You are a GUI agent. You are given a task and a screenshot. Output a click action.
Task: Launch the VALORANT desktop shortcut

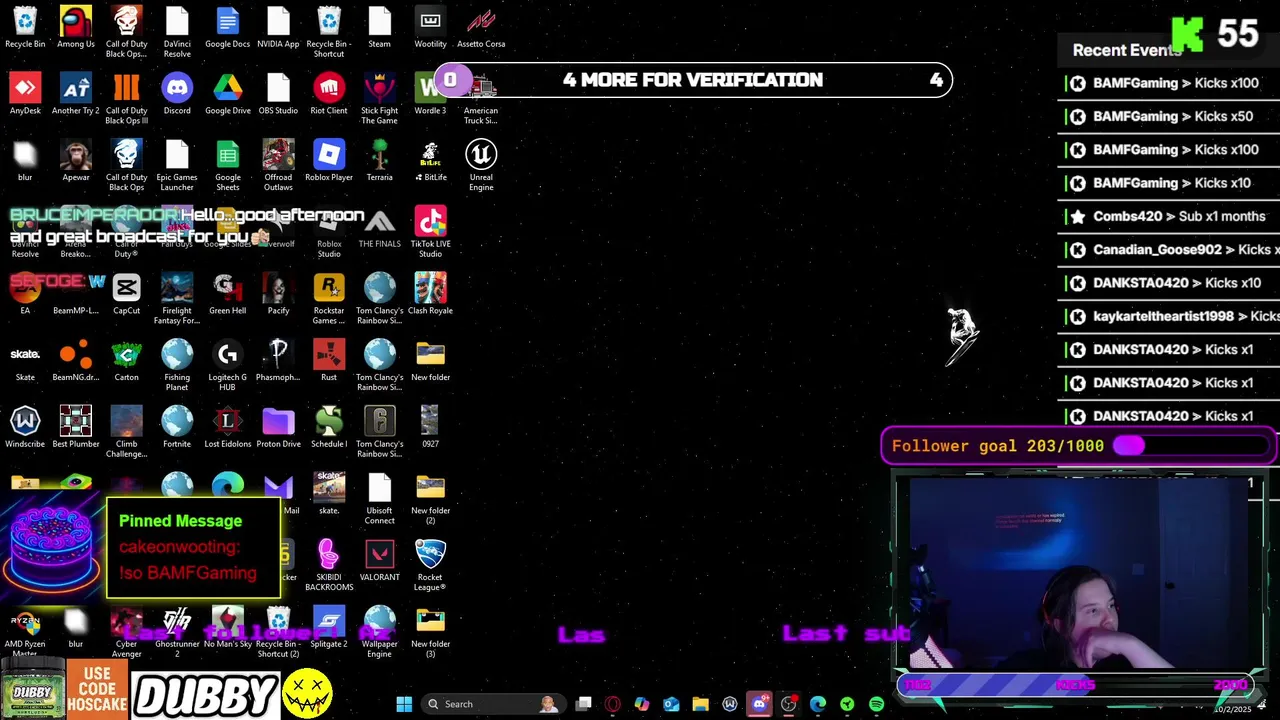tap(379, 562)
